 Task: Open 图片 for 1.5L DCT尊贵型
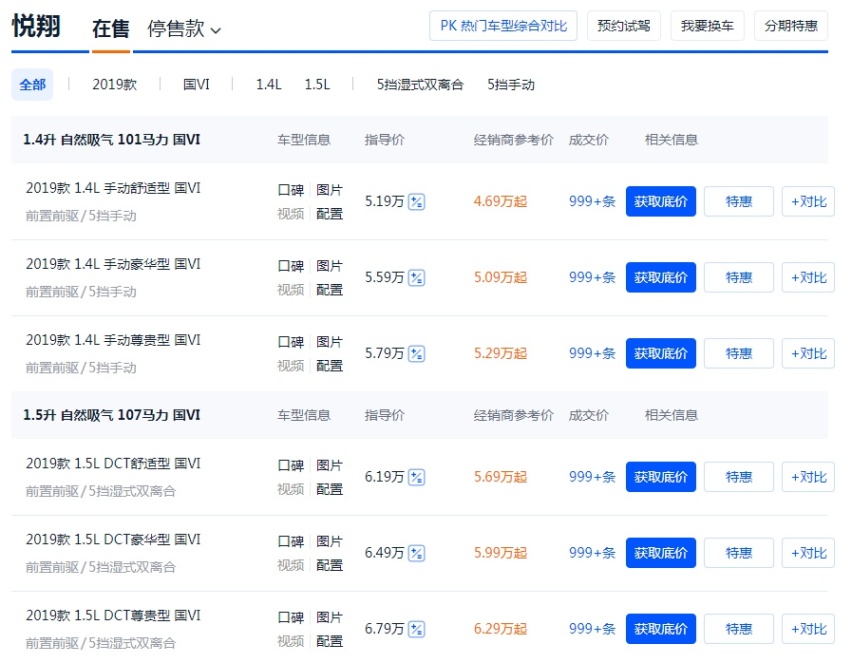coord(329,618)
